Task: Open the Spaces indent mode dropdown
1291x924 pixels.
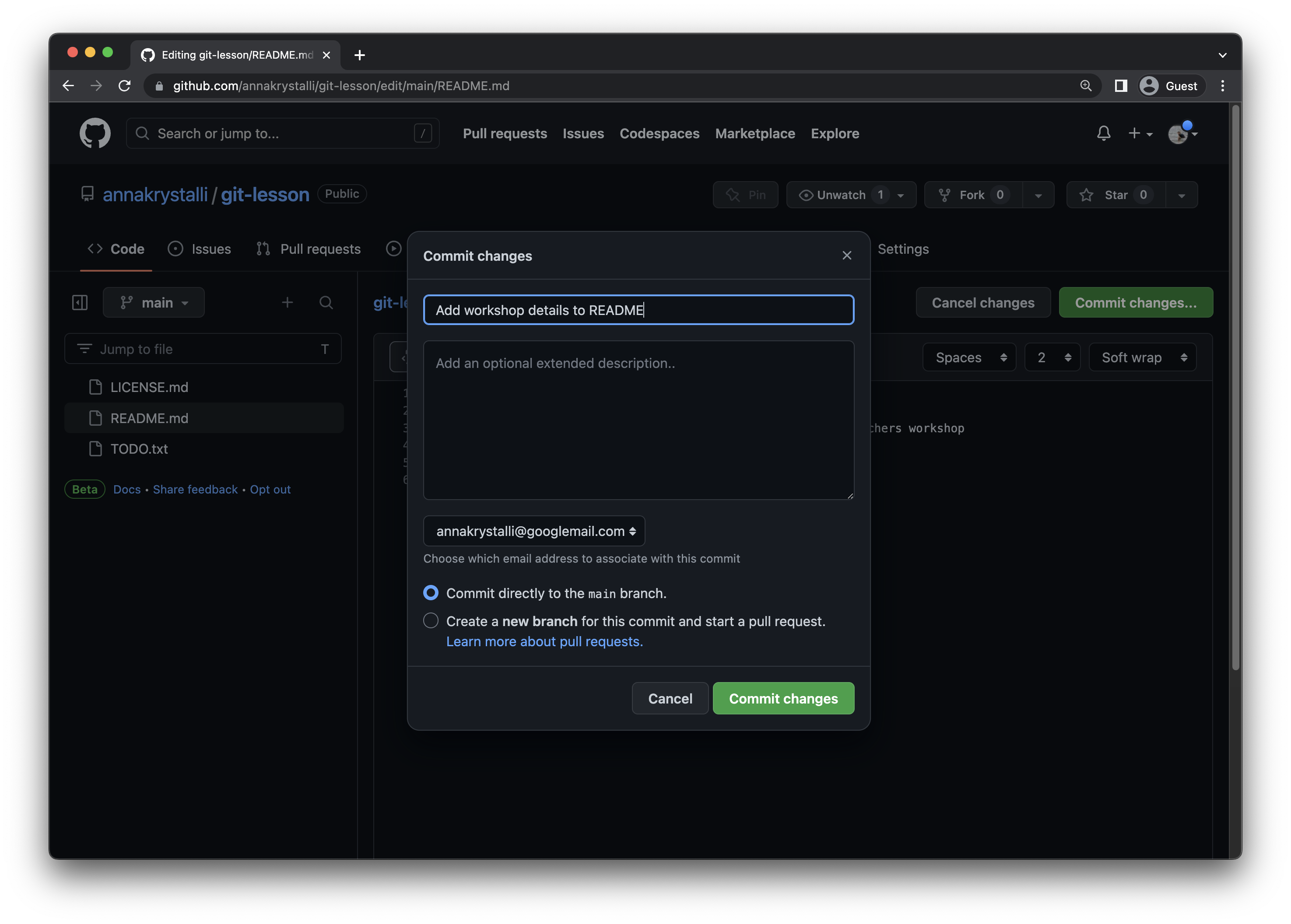Action: pos(968,357)
